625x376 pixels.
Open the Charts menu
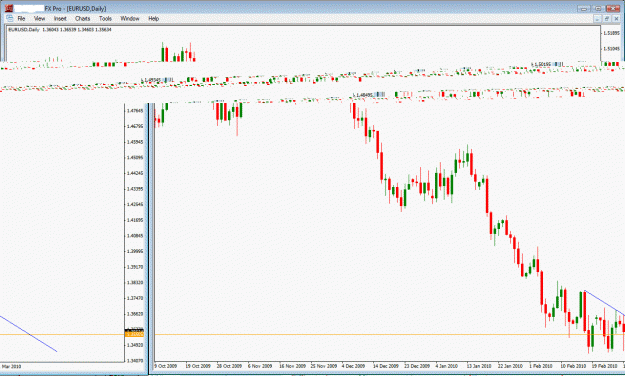point(83,18)
